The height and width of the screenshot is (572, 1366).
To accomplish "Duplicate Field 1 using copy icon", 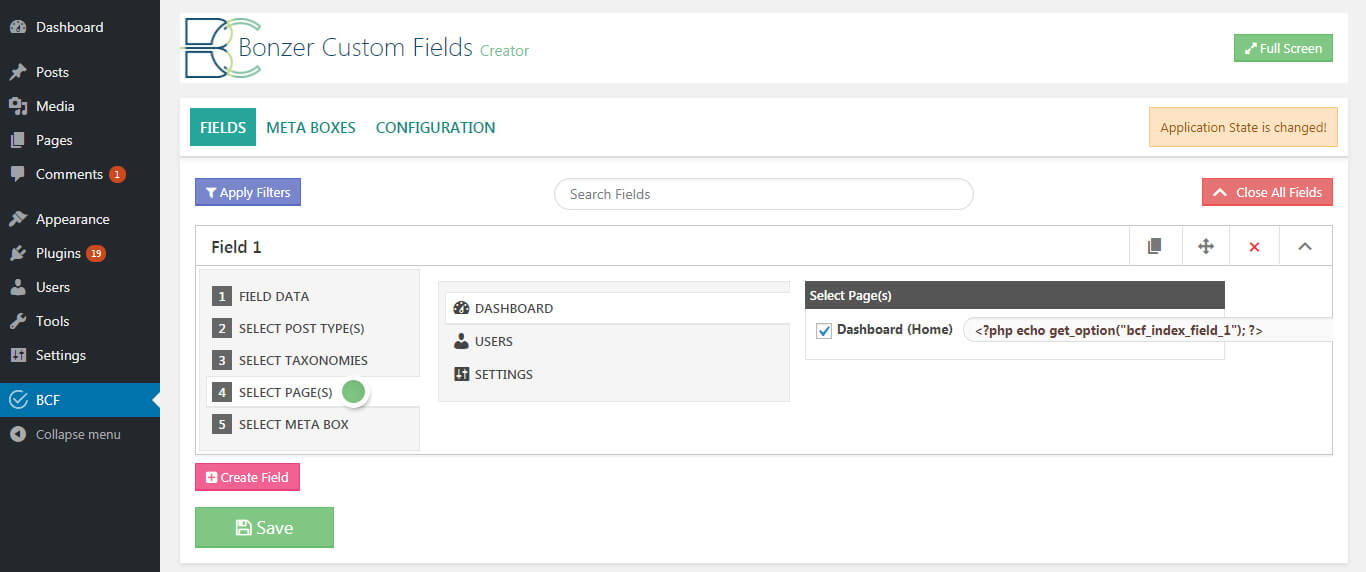I will coord(1154,246).
